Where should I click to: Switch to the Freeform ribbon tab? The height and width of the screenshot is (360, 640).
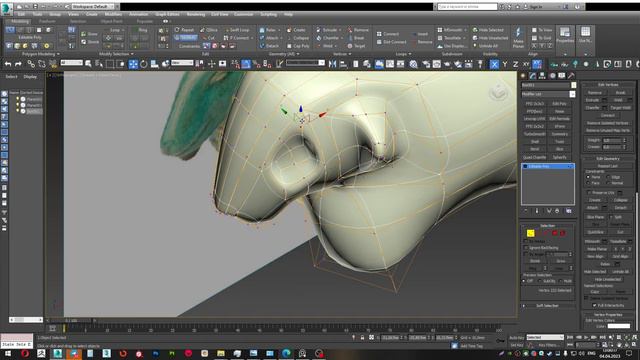tap(47, 21)
